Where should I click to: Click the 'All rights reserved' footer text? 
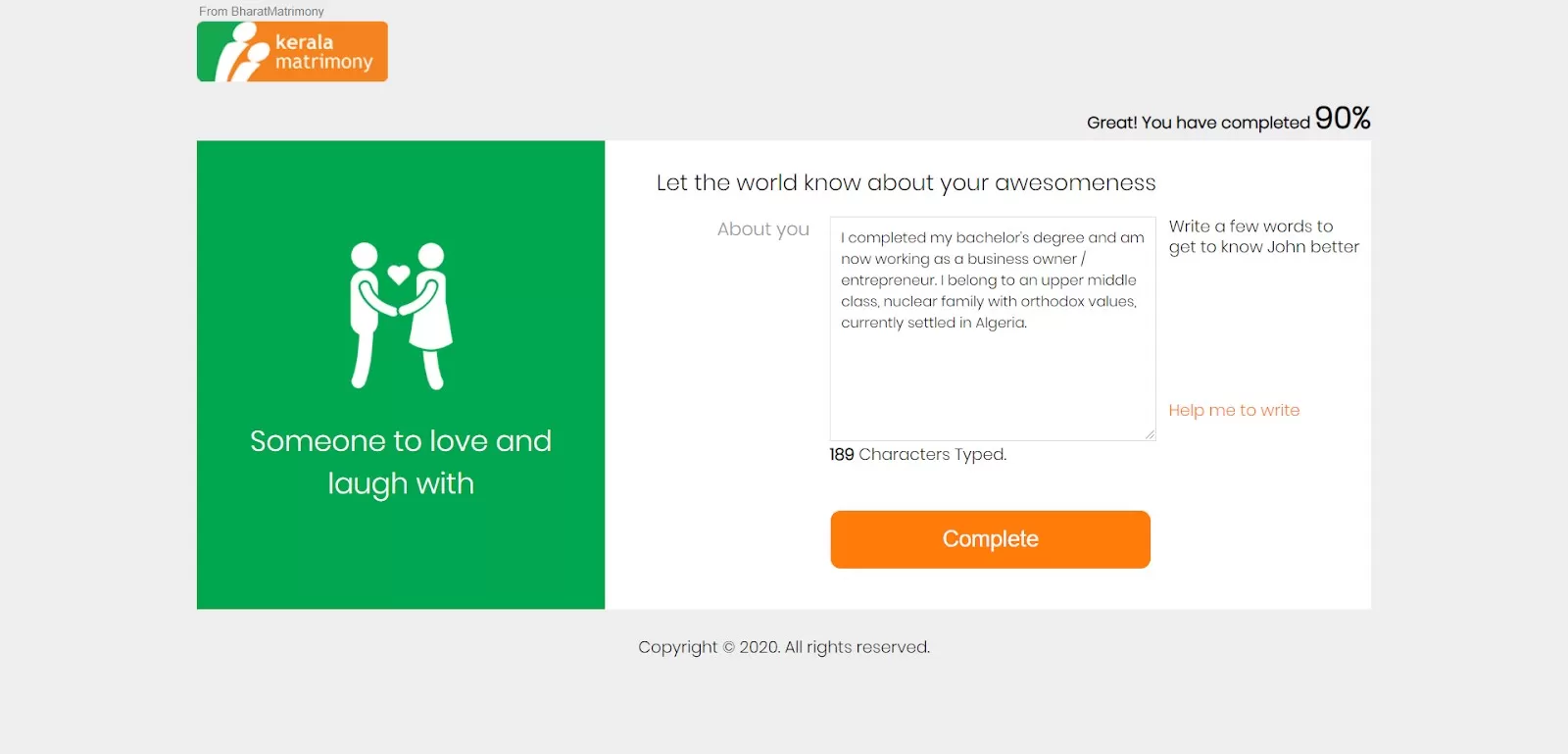857,647
